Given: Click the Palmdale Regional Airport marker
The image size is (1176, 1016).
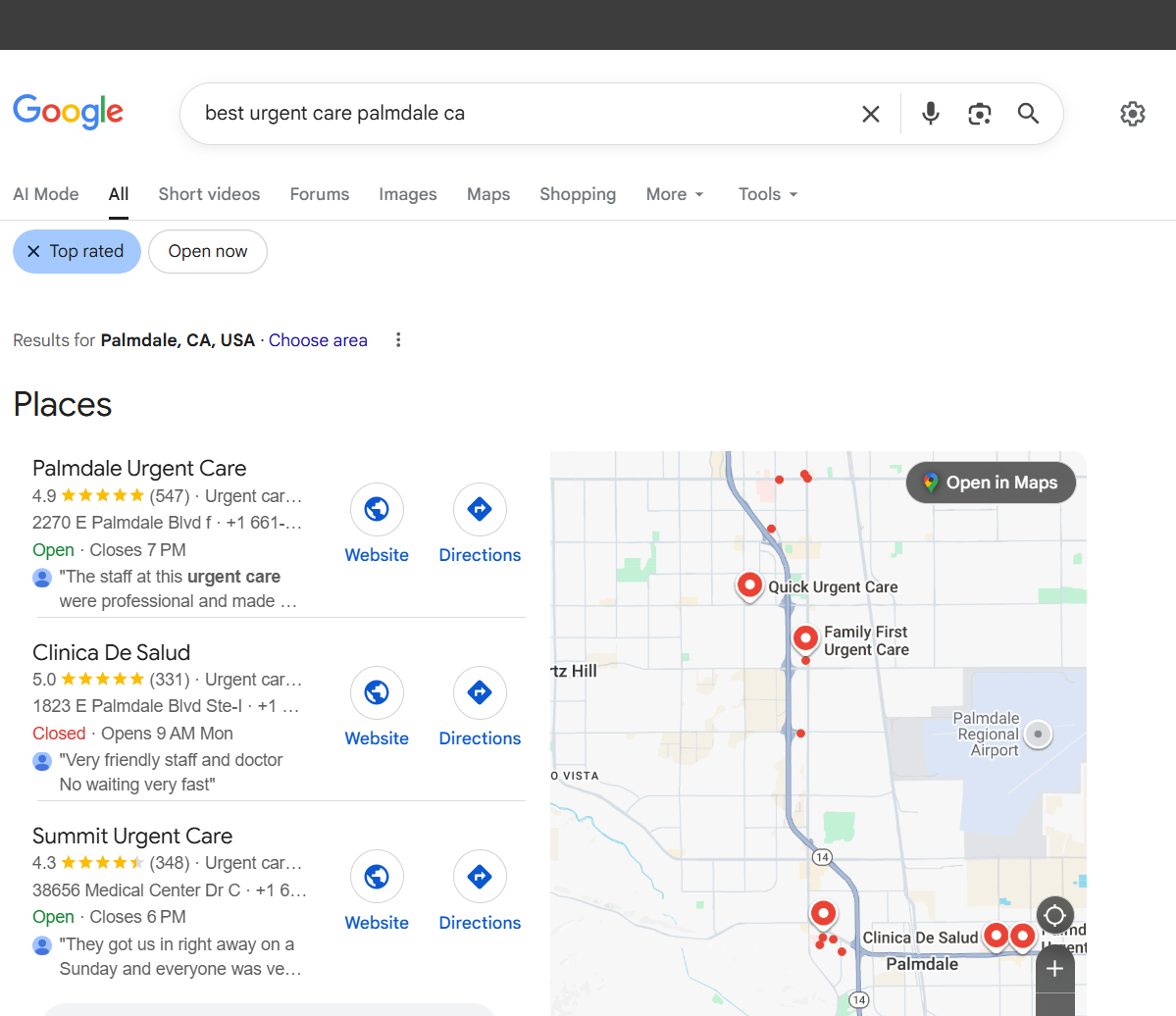Looking at the screenshot, I should tap(1038, 735).
